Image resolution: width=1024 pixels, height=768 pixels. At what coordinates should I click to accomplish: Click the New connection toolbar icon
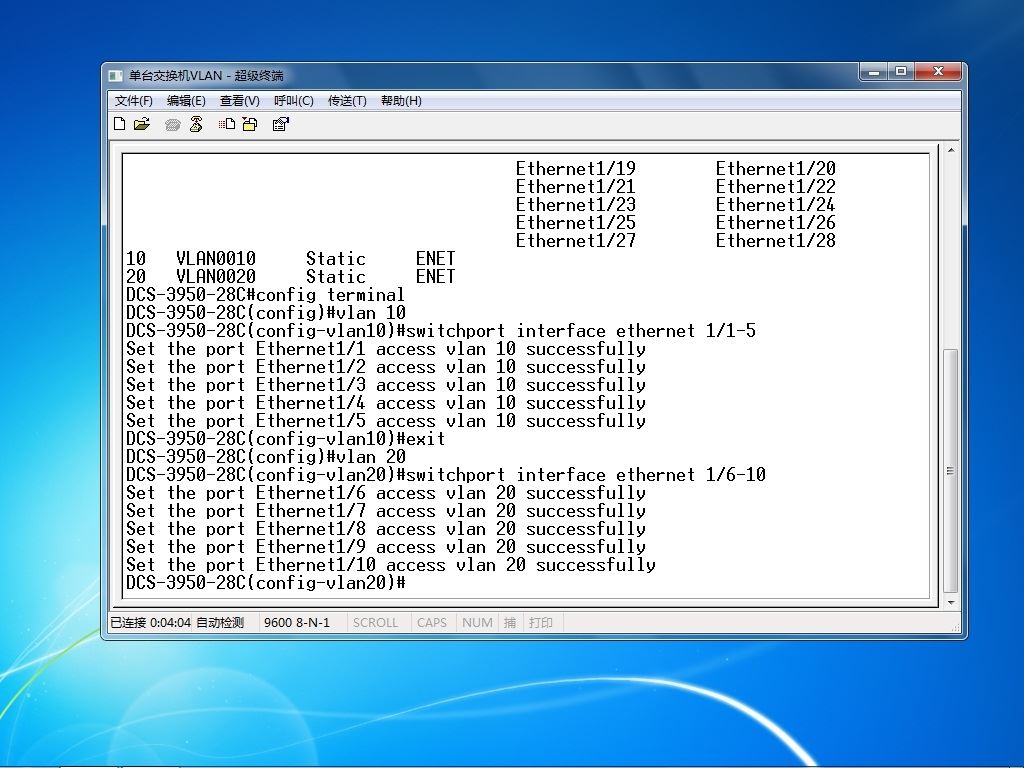(120, 124)
